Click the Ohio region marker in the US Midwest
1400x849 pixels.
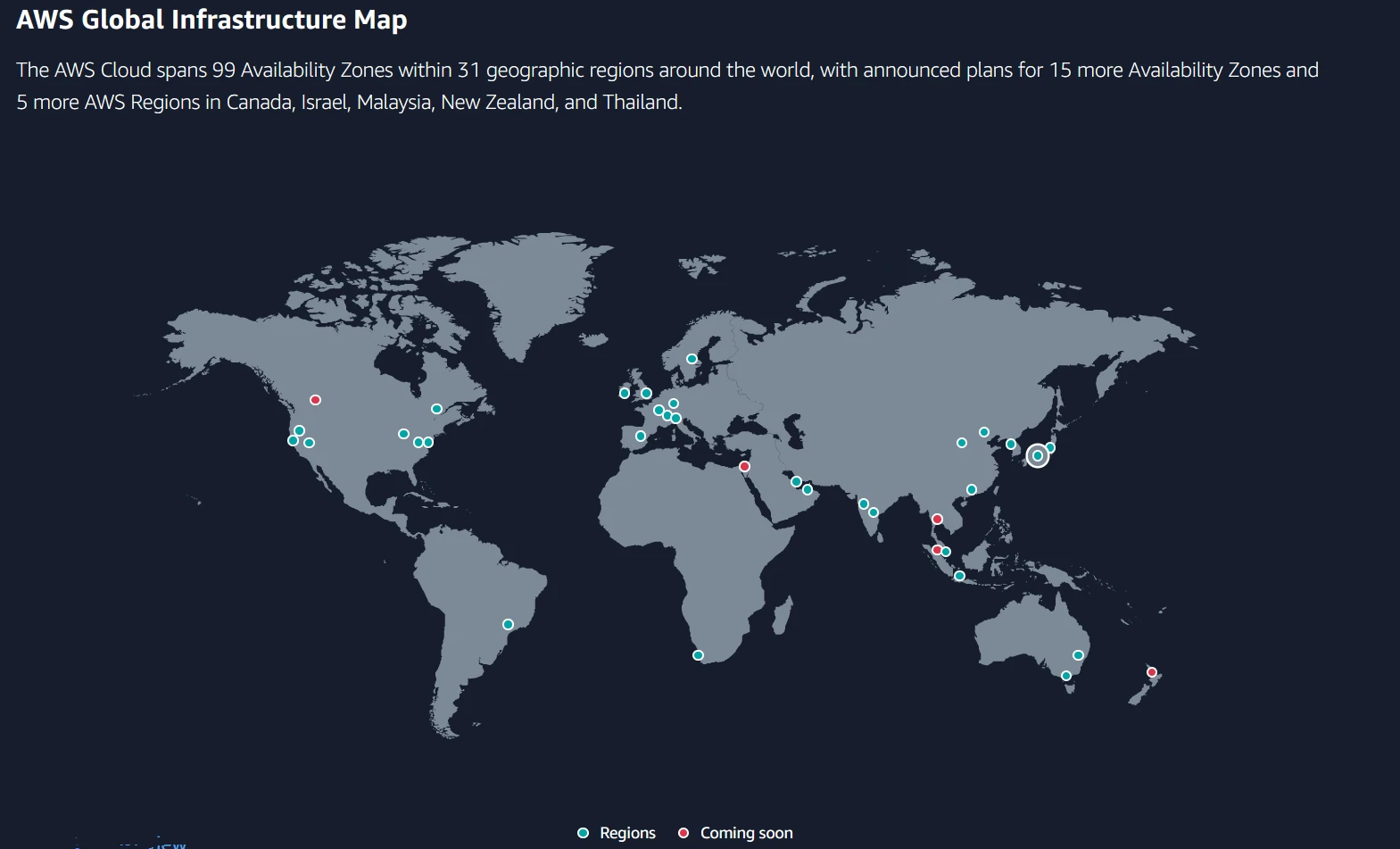pyautogui.click(x=403, y=434)
